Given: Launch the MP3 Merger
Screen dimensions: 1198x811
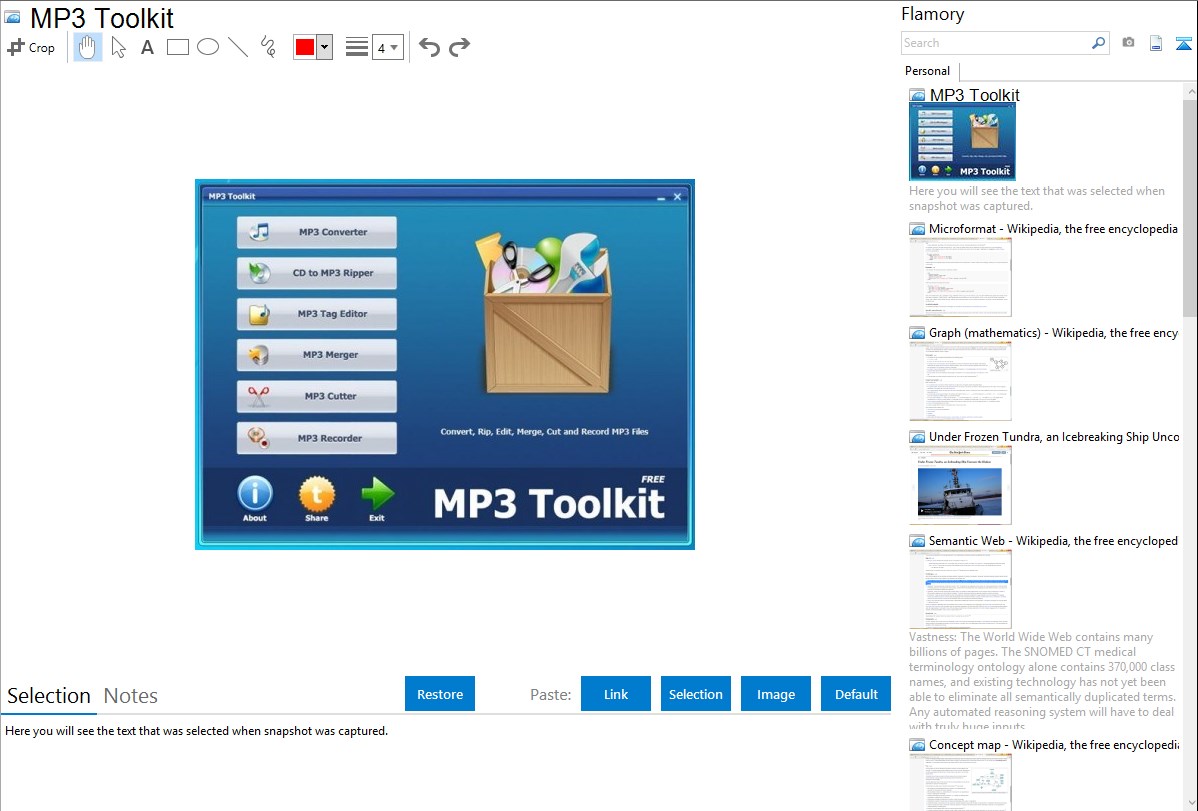Looking at the screenshot, I should 316,355.
